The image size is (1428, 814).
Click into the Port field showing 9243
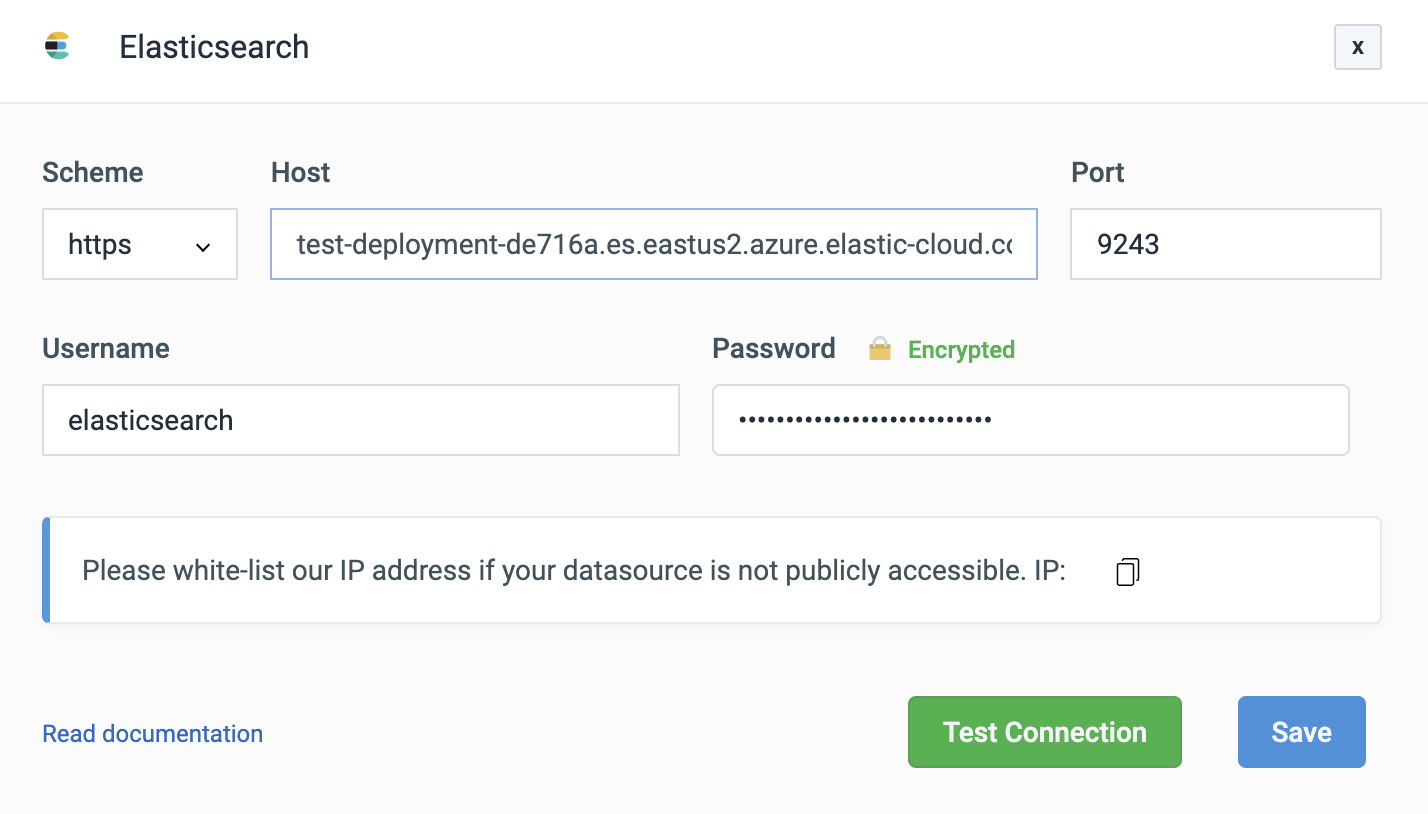[1225, 244]
